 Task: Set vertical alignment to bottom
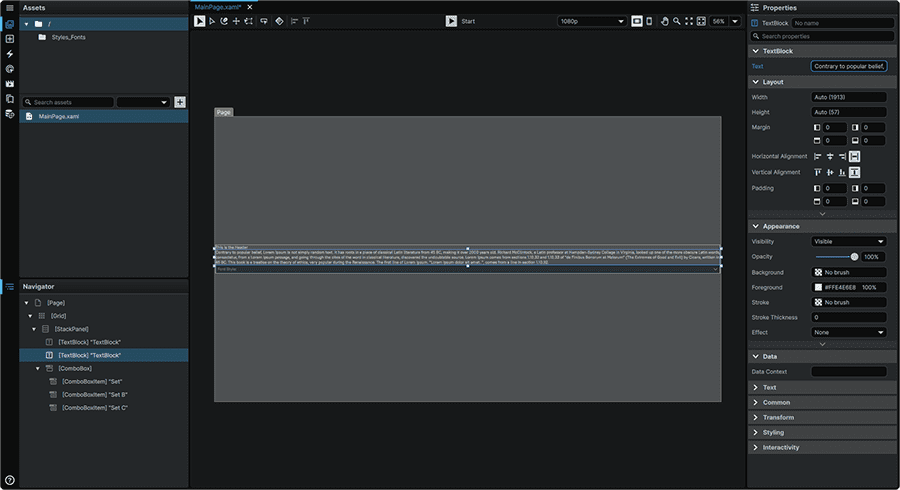[x=842, y=172]
